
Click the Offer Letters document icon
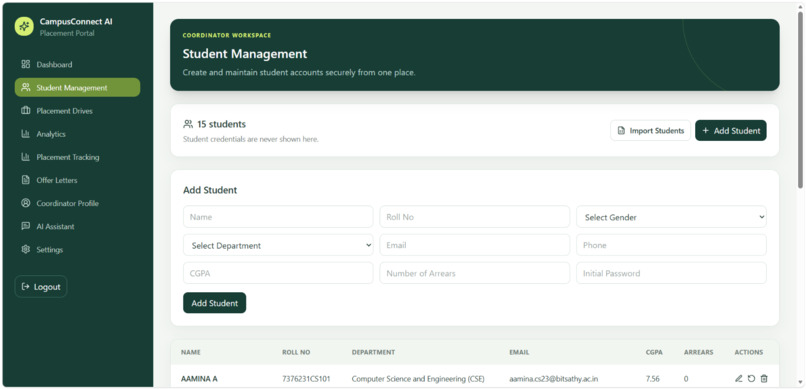point(26,180)
